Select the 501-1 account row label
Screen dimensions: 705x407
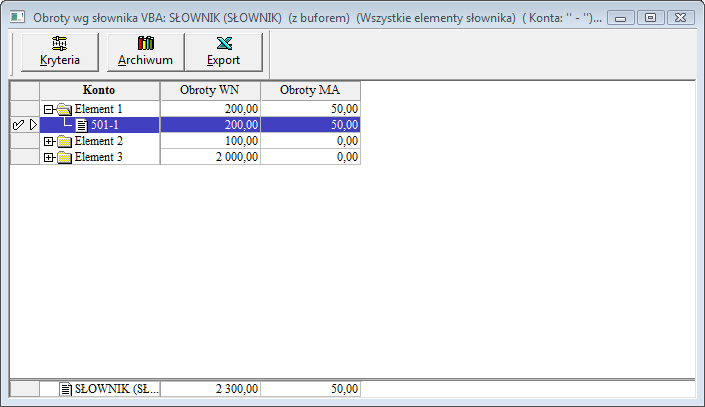point(105,125)
